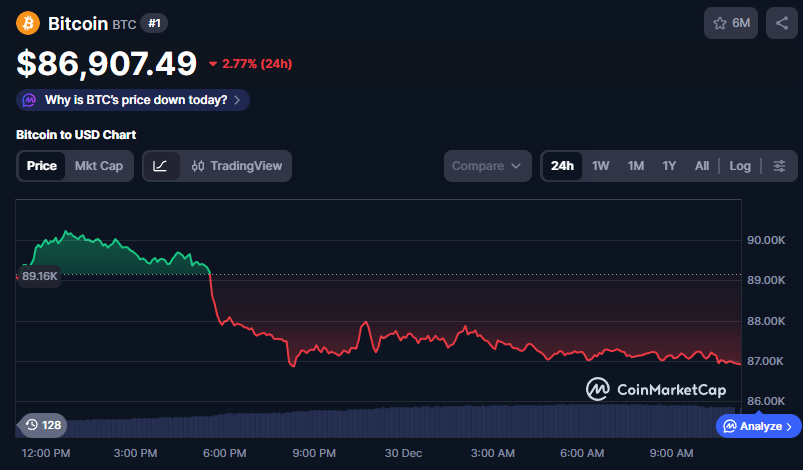Screen dimensions: 803x470
Task: Click the 9:00 PM time label
Action: [x=314, y=453]
